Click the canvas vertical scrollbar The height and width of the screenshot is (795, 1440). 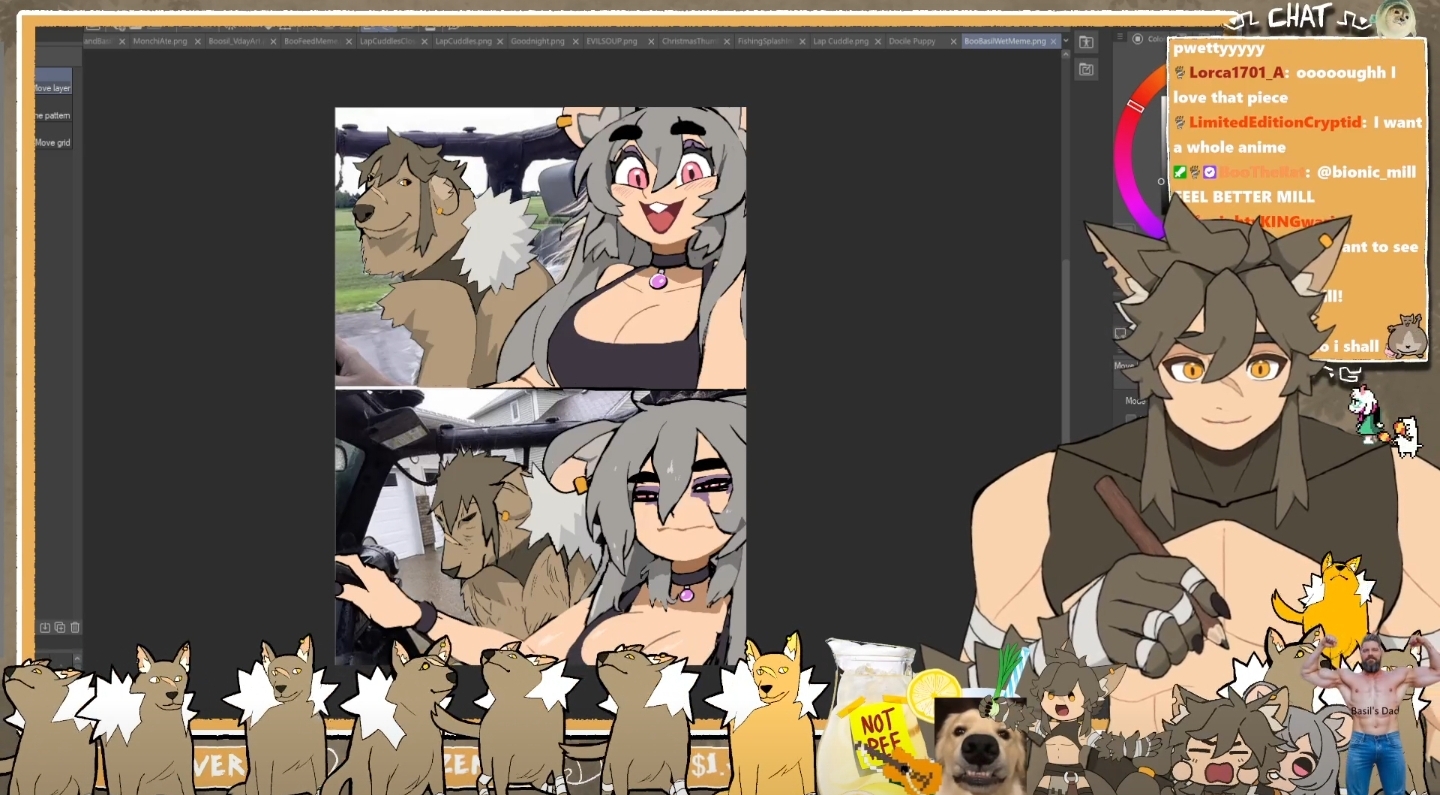[1065, 300]
